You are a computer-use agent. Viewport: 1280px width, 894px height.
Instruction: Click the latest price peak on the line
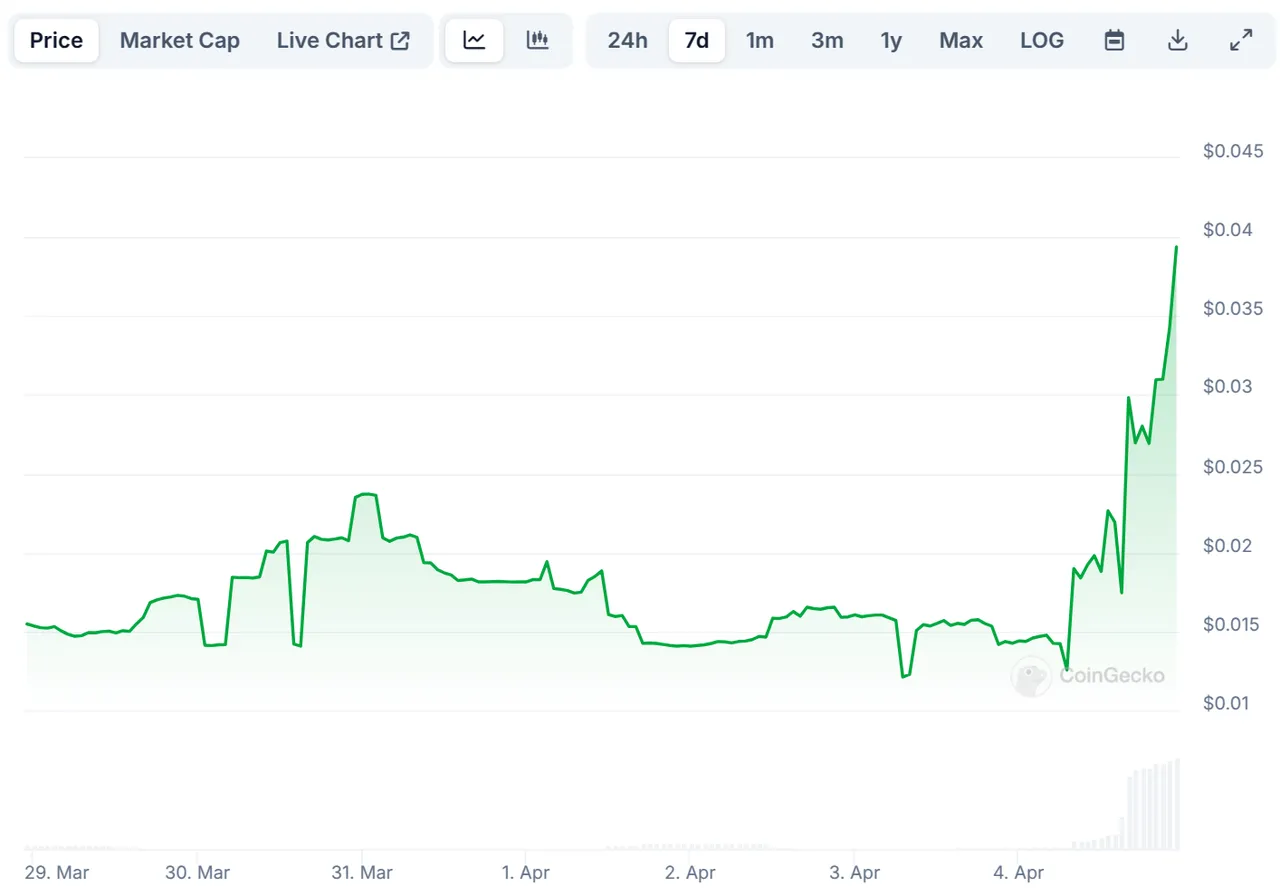[x=1176, y=247]
